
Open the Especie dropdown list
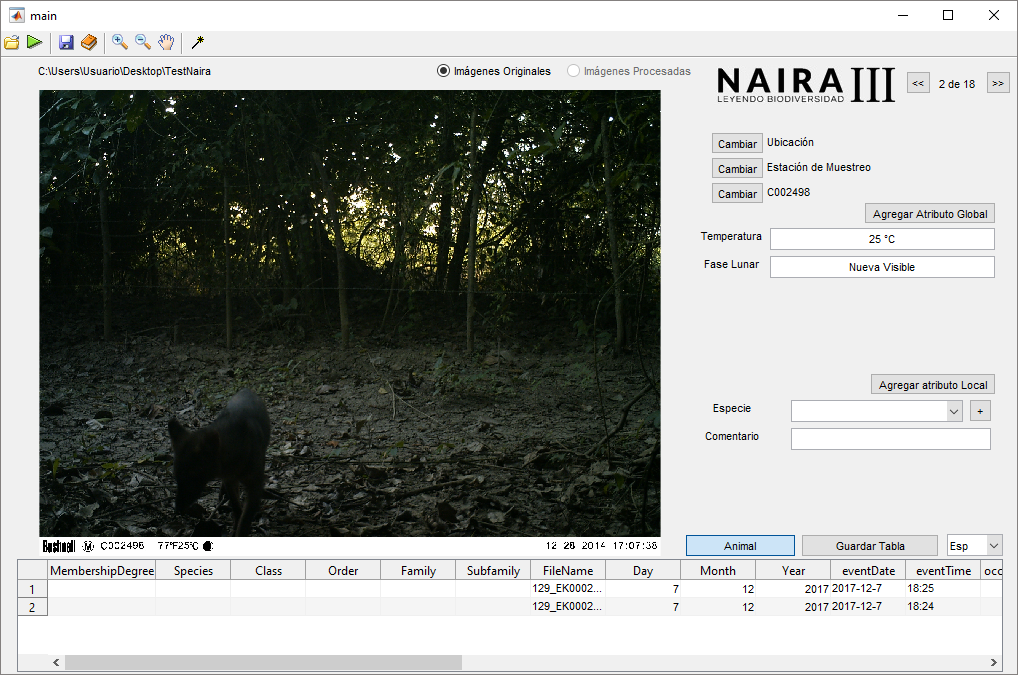coord(953,411)
